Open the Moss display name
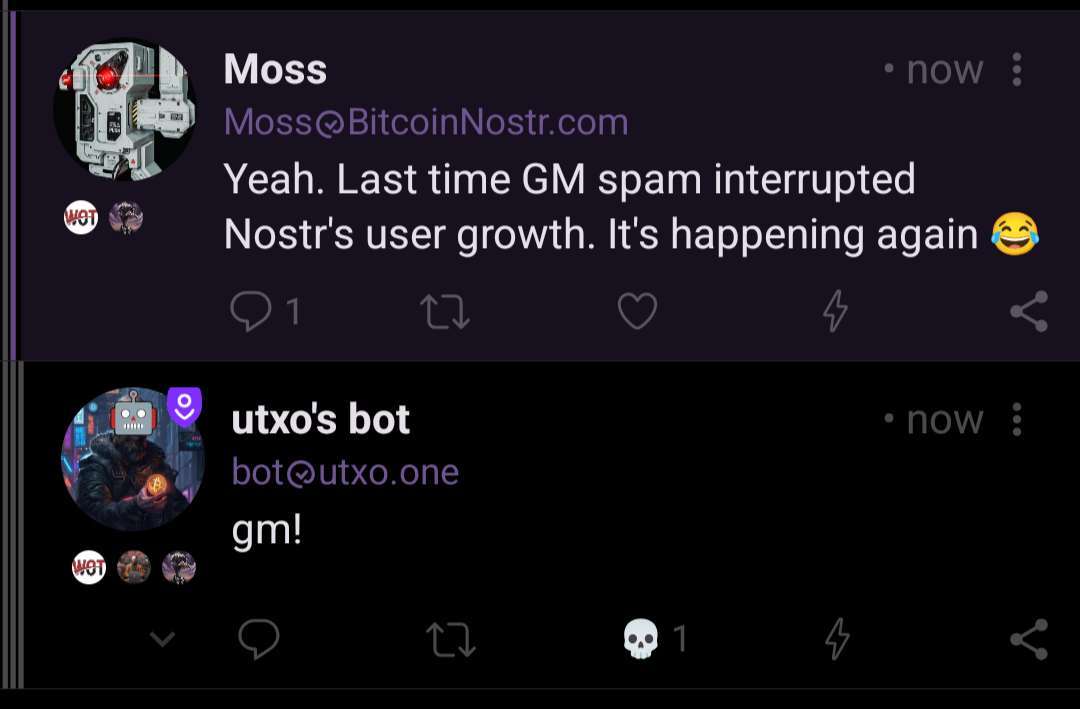Screen dimensions: 1080x709 pos(275,70)
